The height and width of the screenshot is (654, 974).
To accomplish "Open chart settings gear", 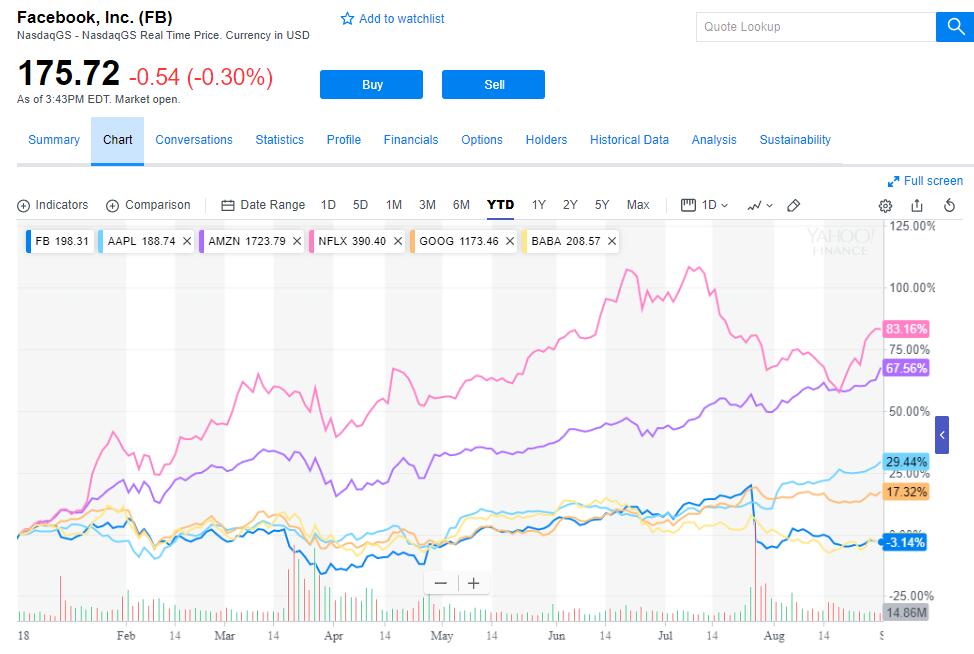I will coord(885,206).
